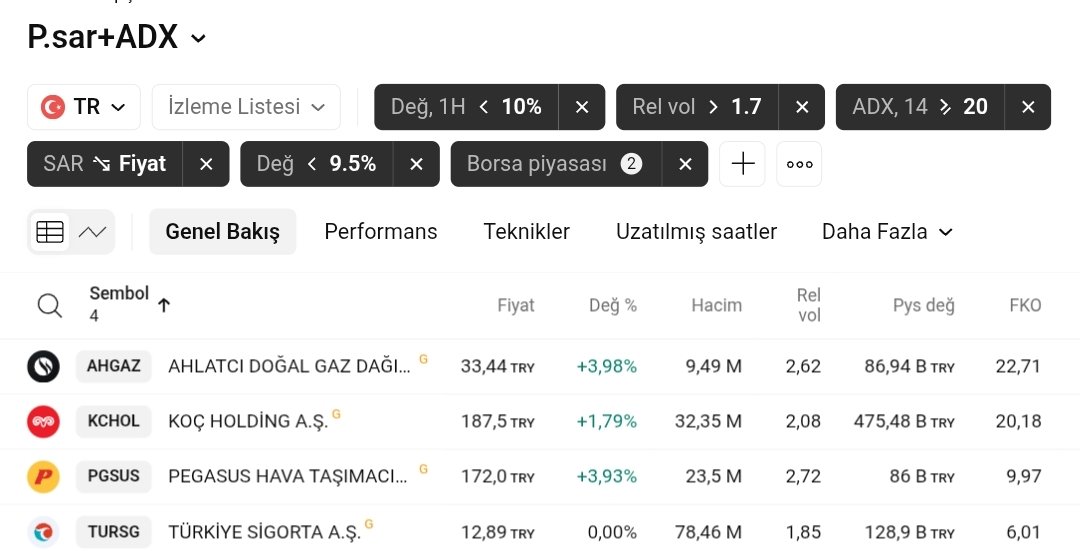Click the Koç Holding logo icon
The image size is (1080, 551).
tap(43, 422)
